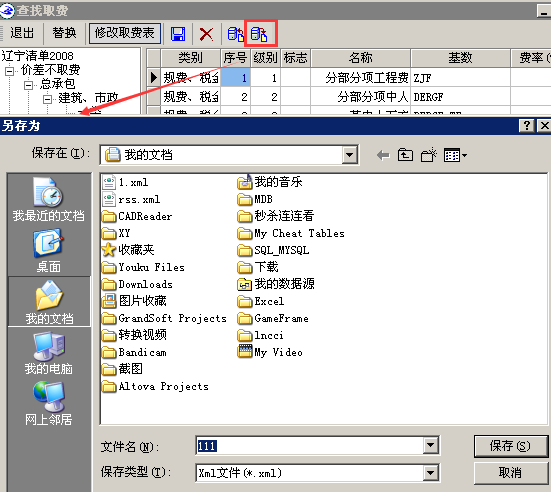Screen dimensions: 551x492
Task: Click the highlighted export database icon
Action: pos(259,34)
